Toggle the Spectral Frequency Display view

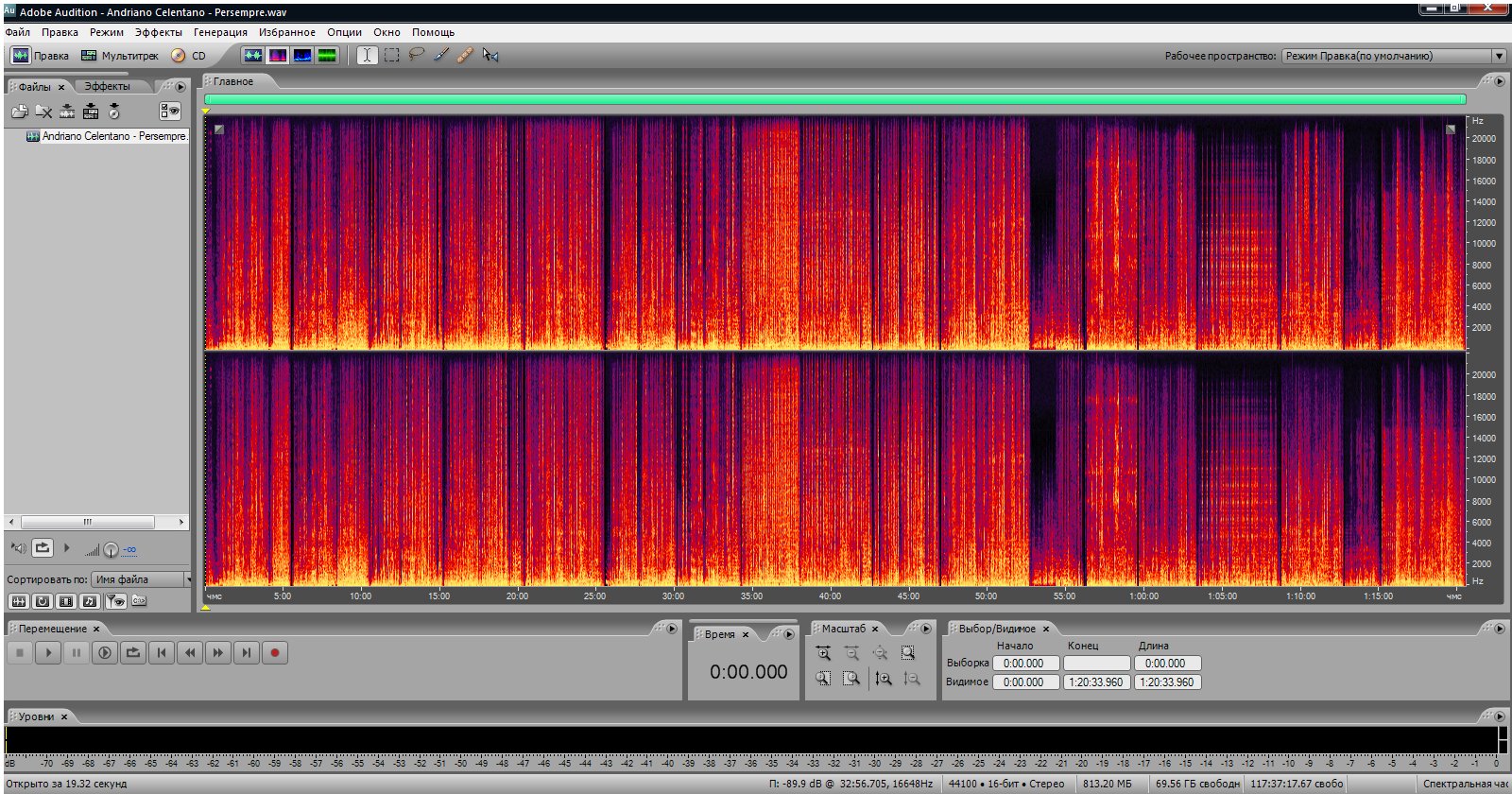[278, 55]
